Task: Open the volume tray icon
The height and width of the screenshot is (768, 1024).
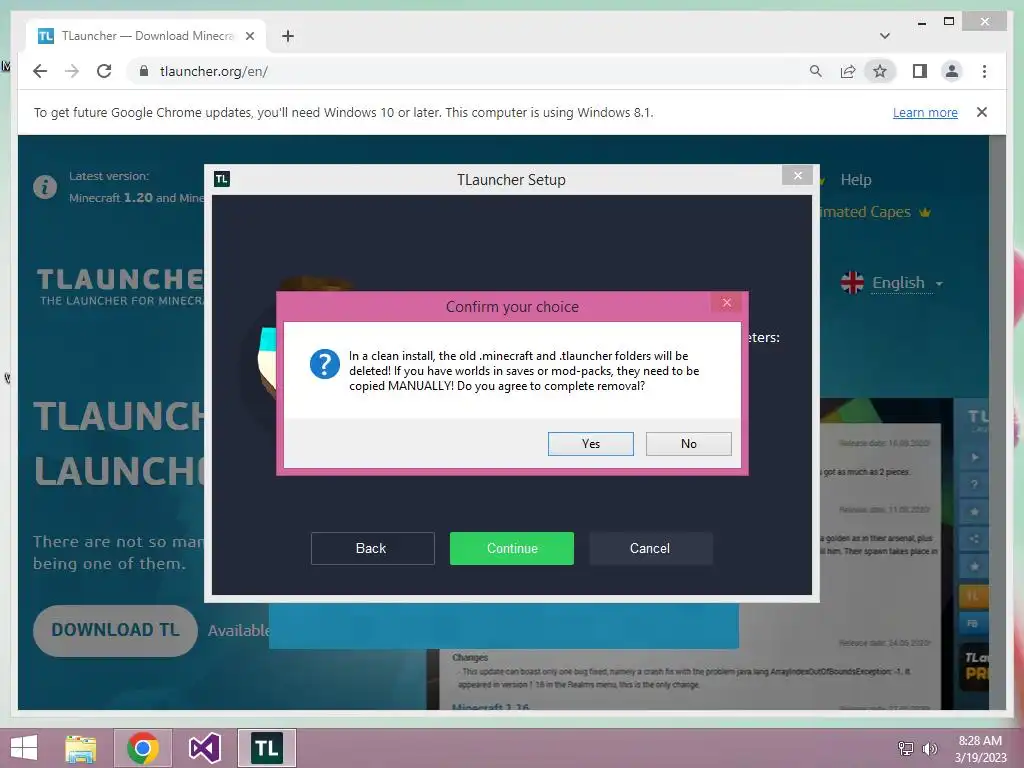Action: pyautogui.click(x=929, y=748)
